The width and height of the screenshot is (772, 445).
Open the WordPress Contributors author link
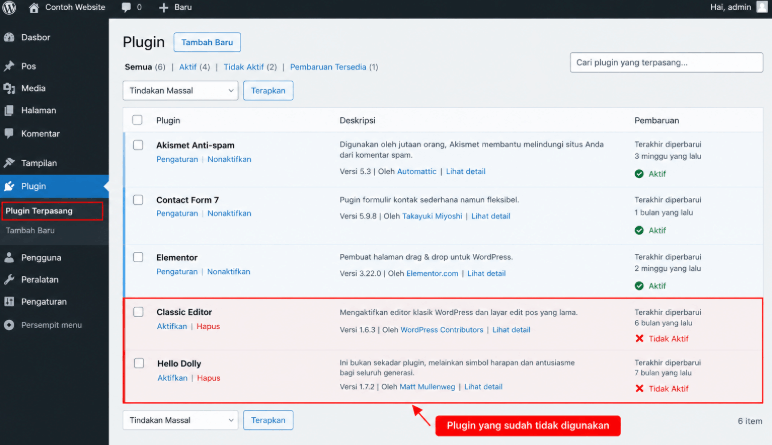click(442, 330)
